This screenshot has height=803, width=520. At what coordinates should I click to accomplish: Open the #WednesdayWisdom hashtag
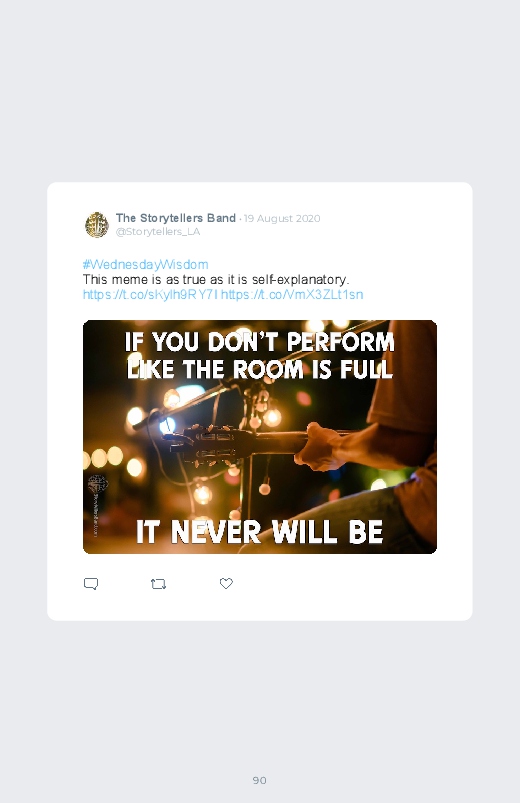[145, 265]
